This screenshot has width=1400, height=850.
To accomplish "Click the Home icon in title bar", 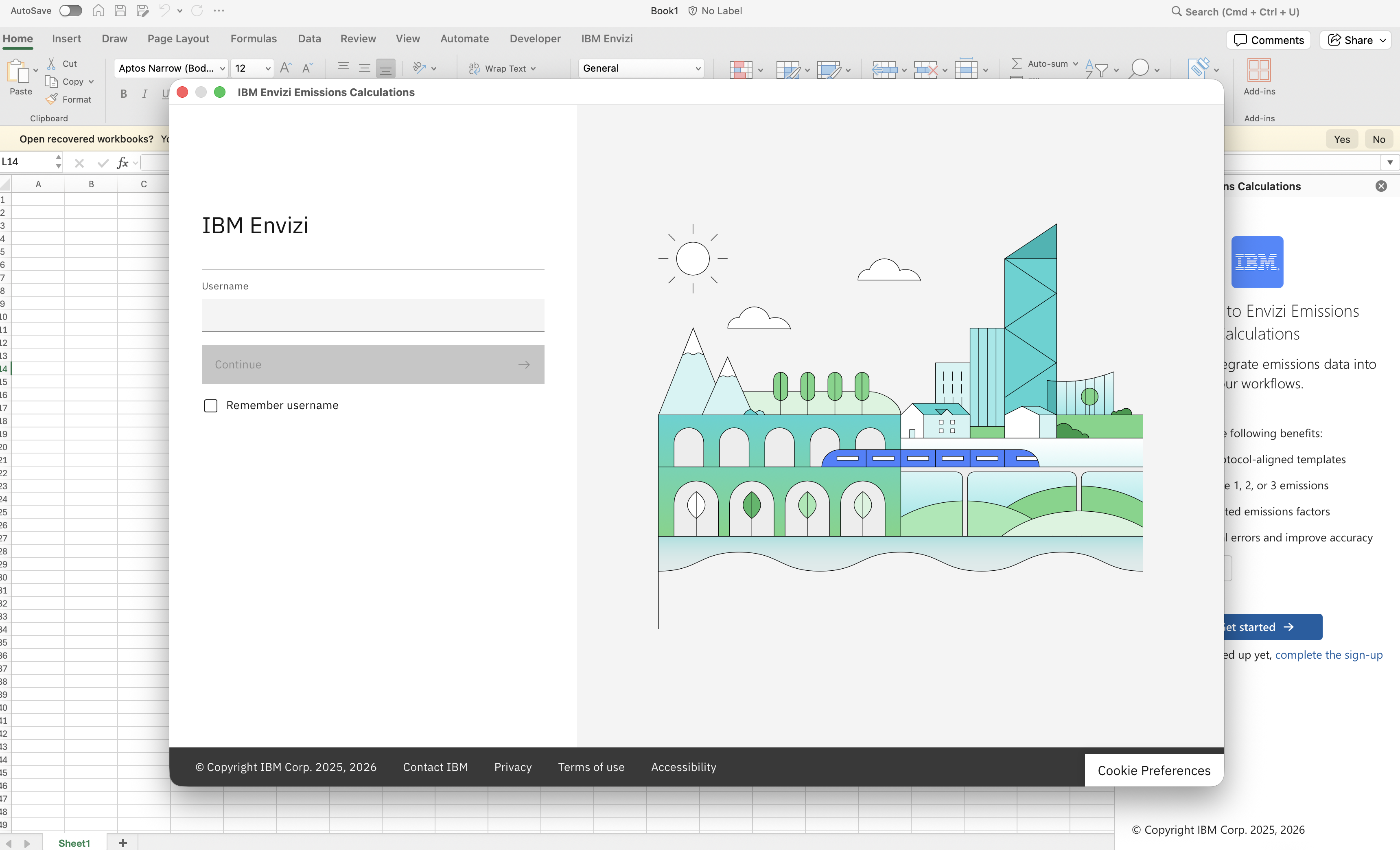I will point(98,10).
